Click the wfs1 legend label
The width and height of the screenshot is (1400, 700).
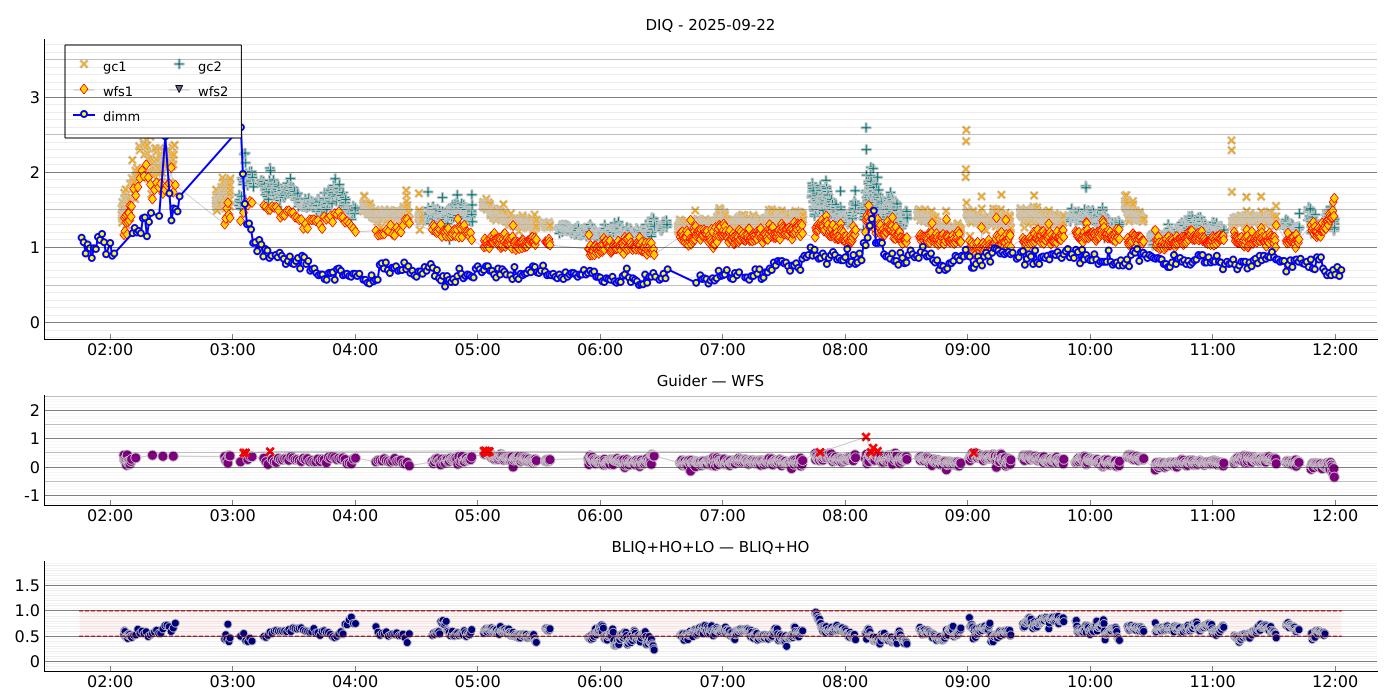click(117, 91)
